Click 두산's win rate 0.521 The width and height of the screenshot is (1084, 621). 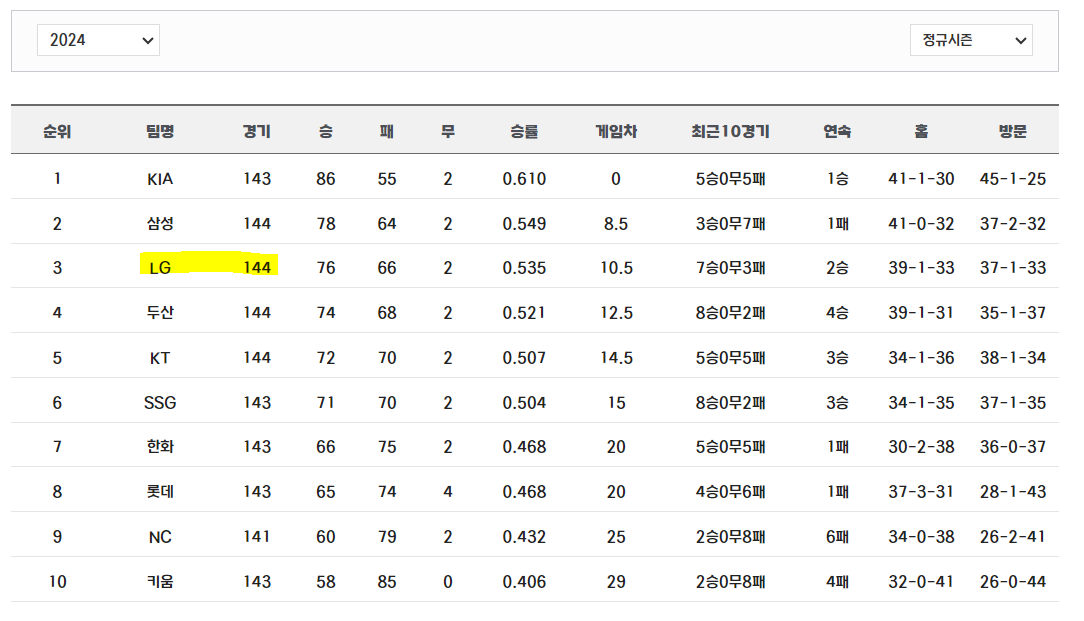coord(524,313)
